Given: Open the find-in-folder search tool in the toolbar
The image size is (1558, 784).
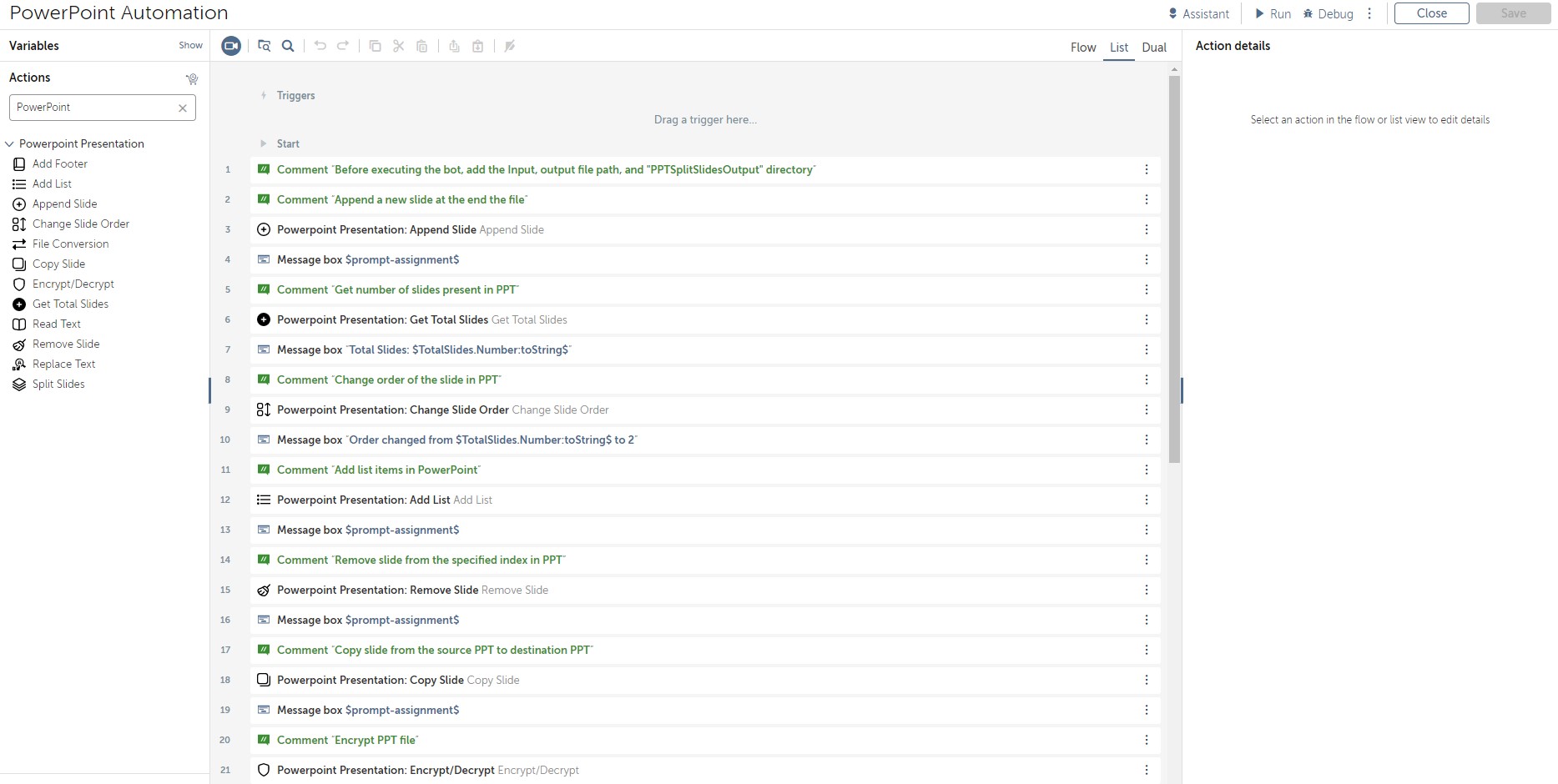Looking at the screenshot, I should tap(264, 46).
